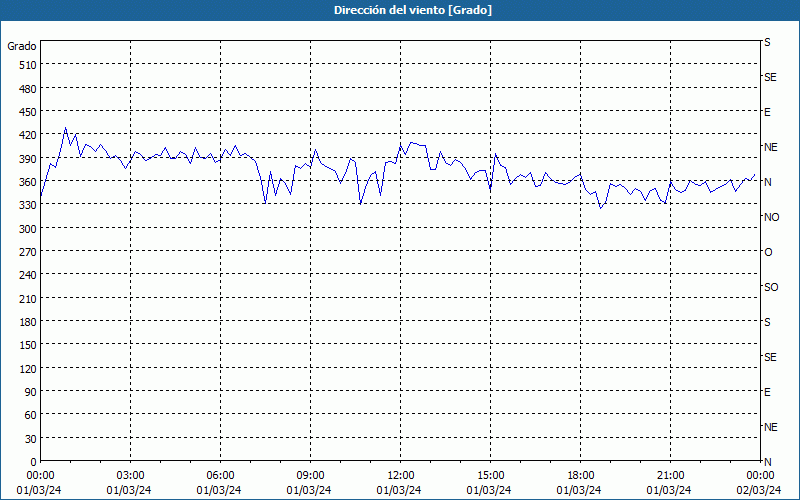Click the 60 tick label on the left axis
Screen dimensions: 800x500
point(31,415)
